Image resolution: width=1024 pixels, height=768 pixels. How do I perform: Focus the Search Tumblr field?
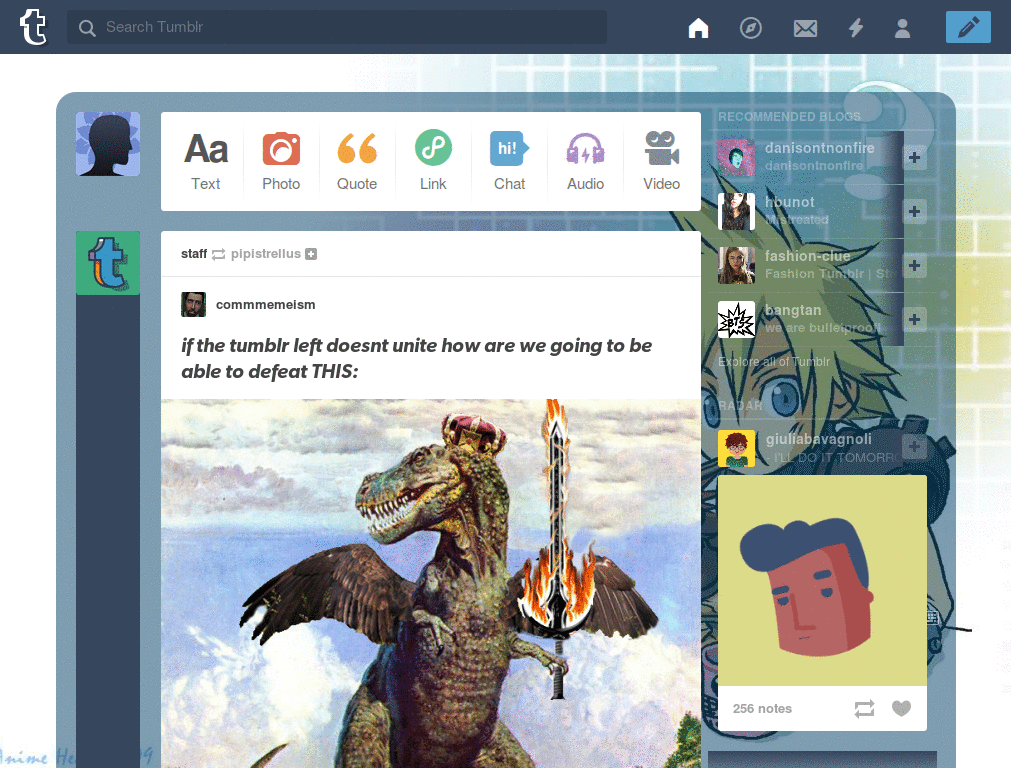pos(337,27)
